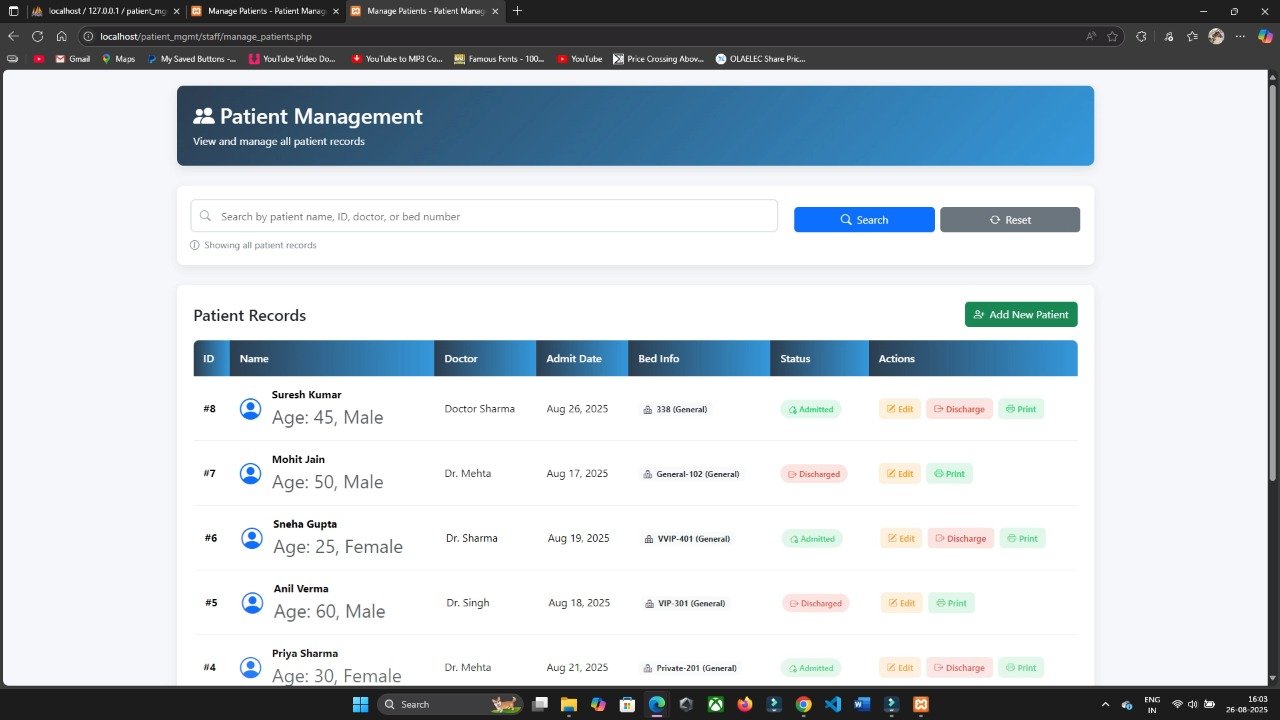This screenshot has height=720, width=1280.
Task: Expand browser settings and more menu
Action: (x=1240, y=36)
